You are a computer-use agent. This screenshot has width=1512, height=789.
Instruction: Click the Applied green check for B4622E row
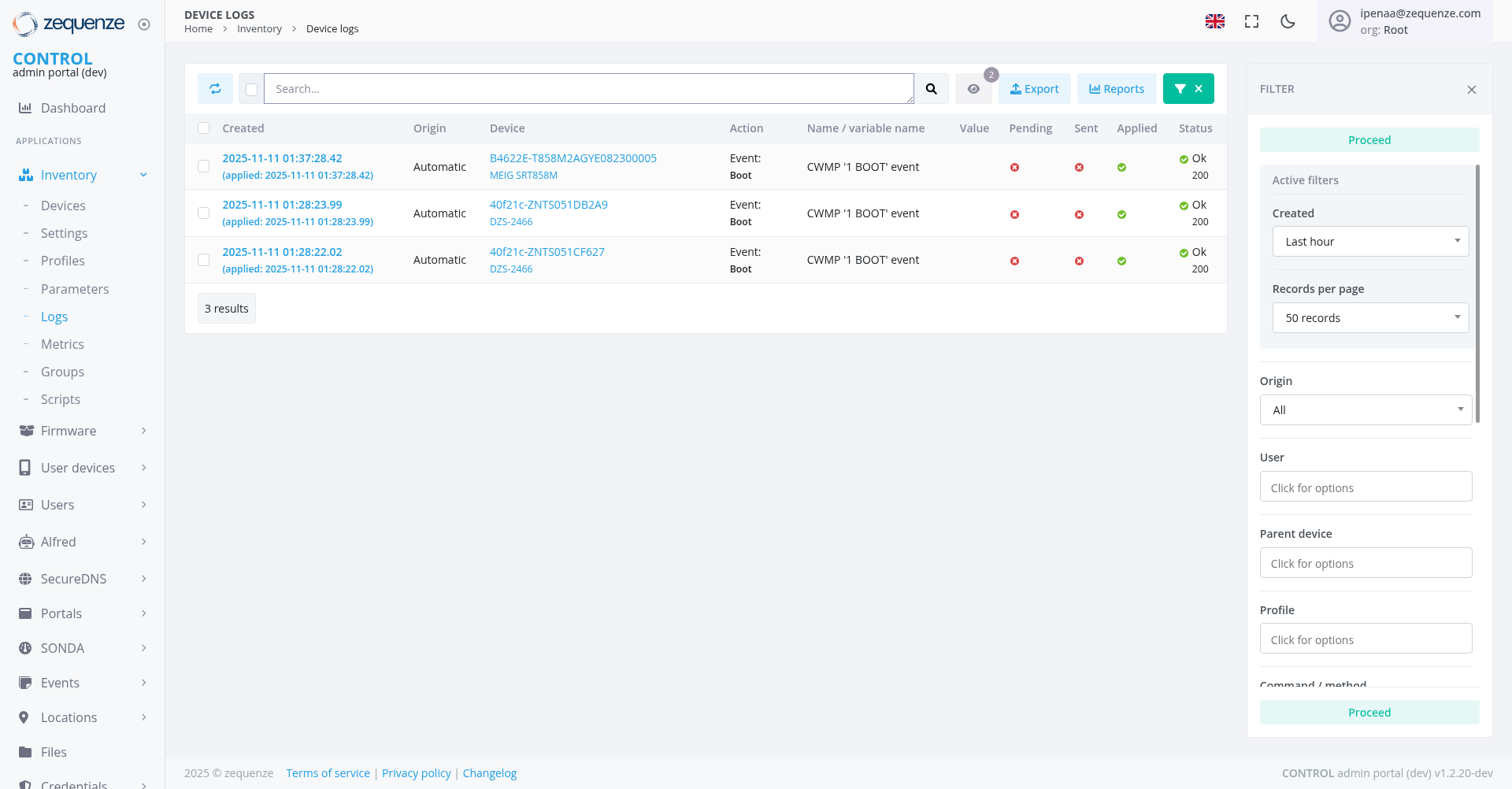pos(1121,167)
